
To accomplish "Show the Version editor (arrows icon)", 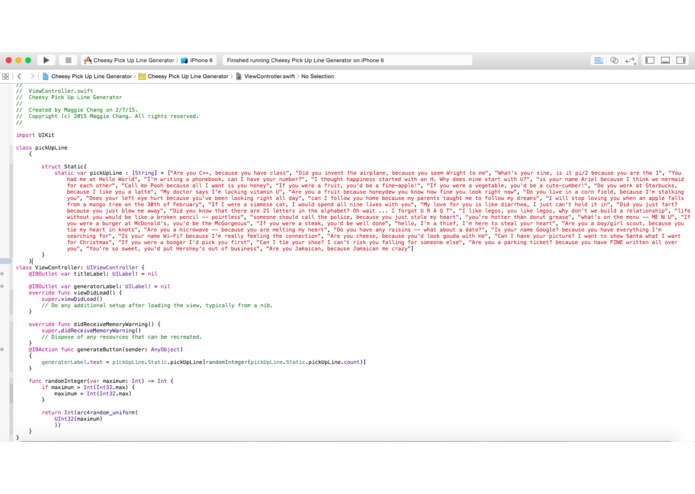I will (630, 60).
